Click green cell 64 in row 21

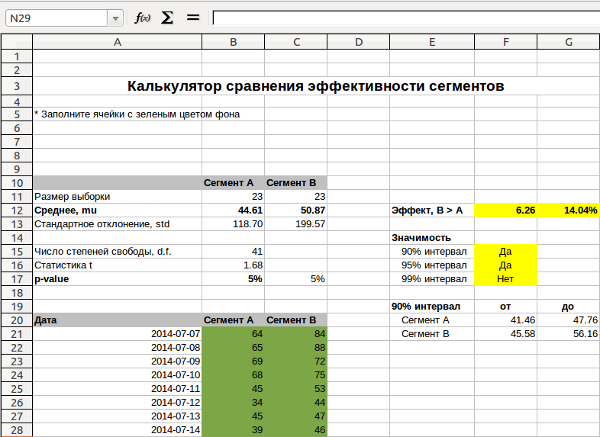[x=233, y=334]
